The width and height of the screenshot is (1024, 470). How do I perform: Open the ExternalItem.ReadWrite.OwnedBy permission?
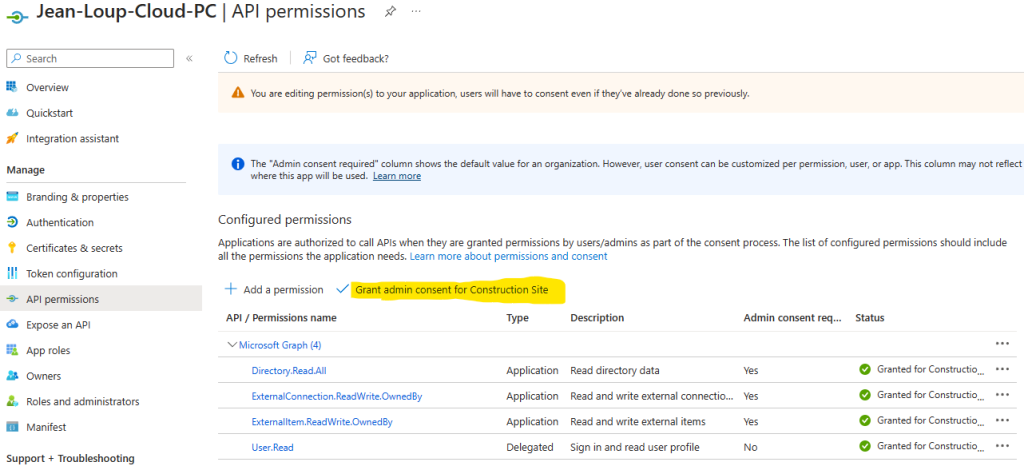point(322,422)
